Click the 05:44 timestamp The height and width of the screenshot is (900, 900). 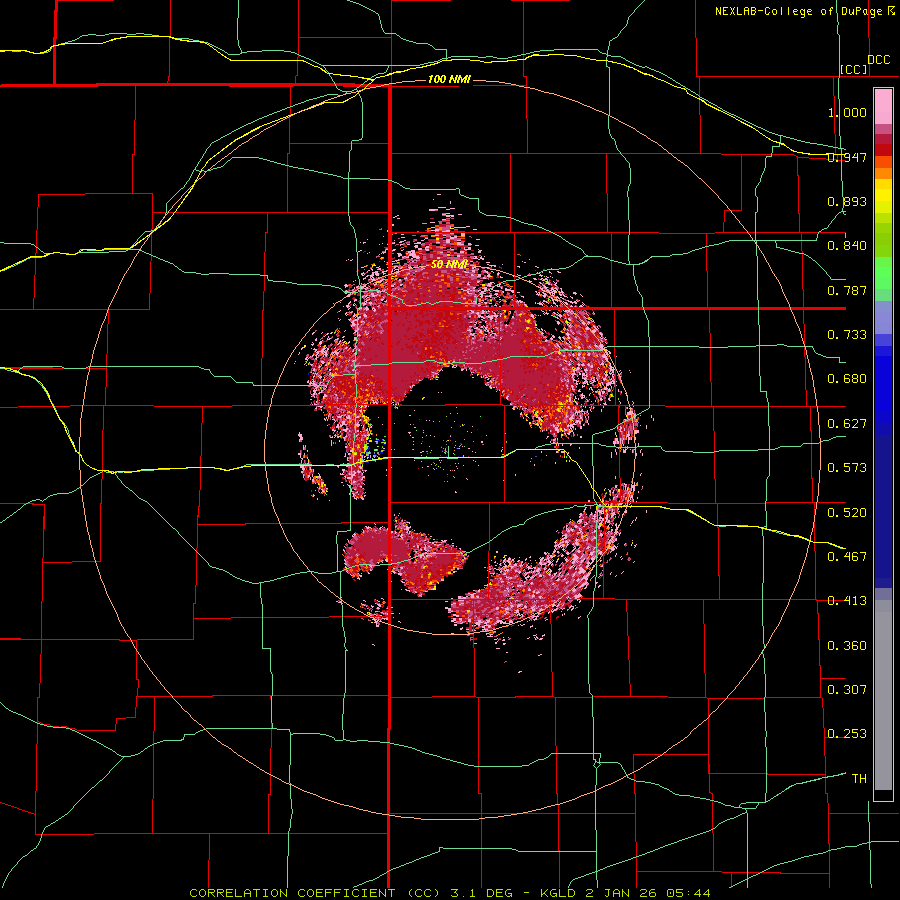pos(688,893)
